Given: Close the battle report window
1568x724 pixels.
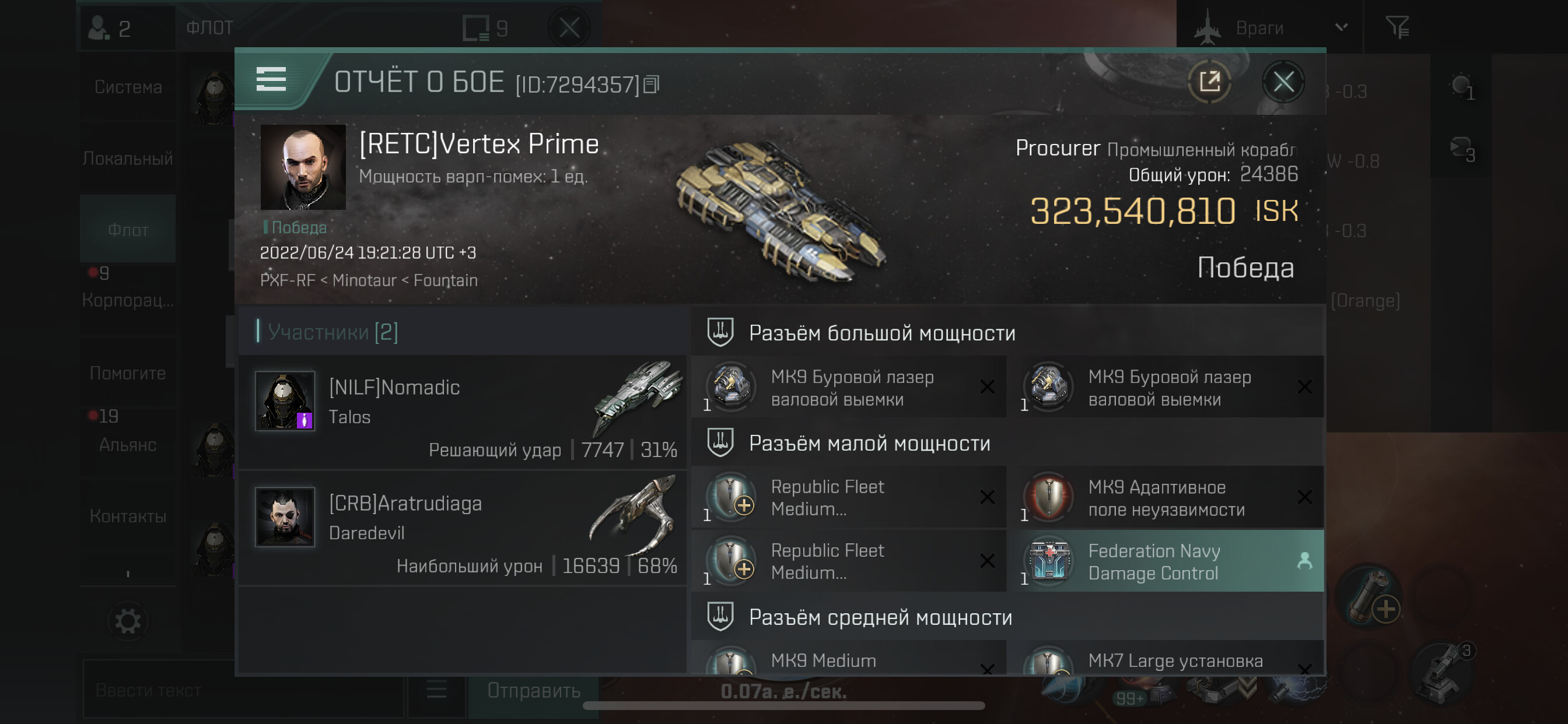Looking at the screenshot, I should [x=1284, y=82].
